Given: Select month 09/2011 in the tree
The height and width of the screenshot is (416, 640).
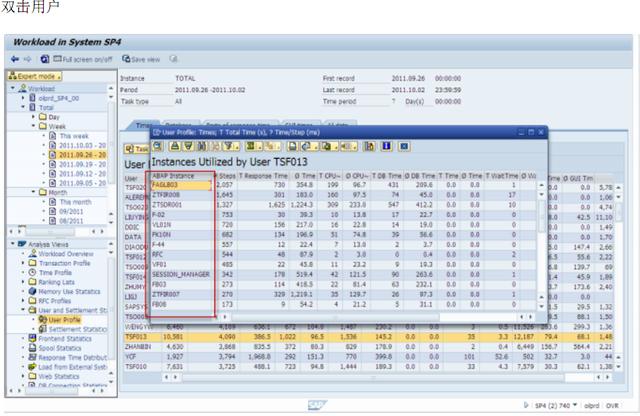Looking at the screenshot, I should (x=71, y=211).
